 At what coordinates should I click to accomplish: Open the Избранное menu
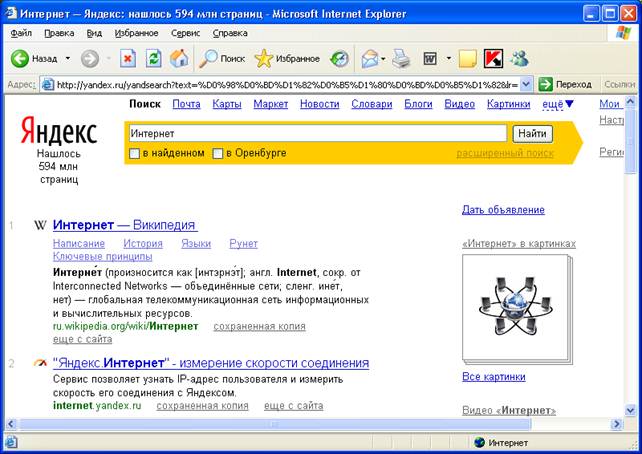coord(136,33)
